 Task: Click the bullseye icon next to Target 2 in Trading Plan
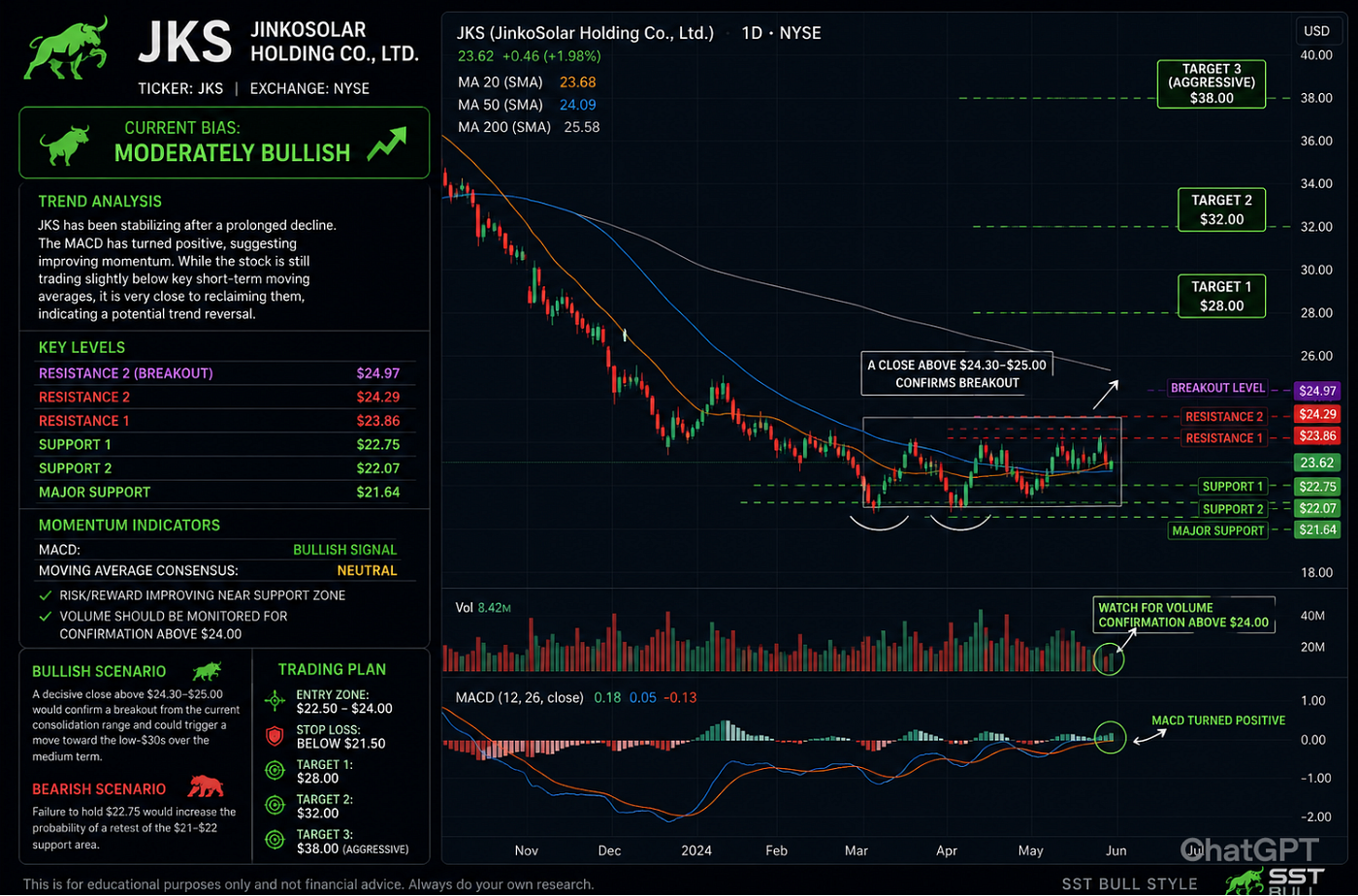275,806
